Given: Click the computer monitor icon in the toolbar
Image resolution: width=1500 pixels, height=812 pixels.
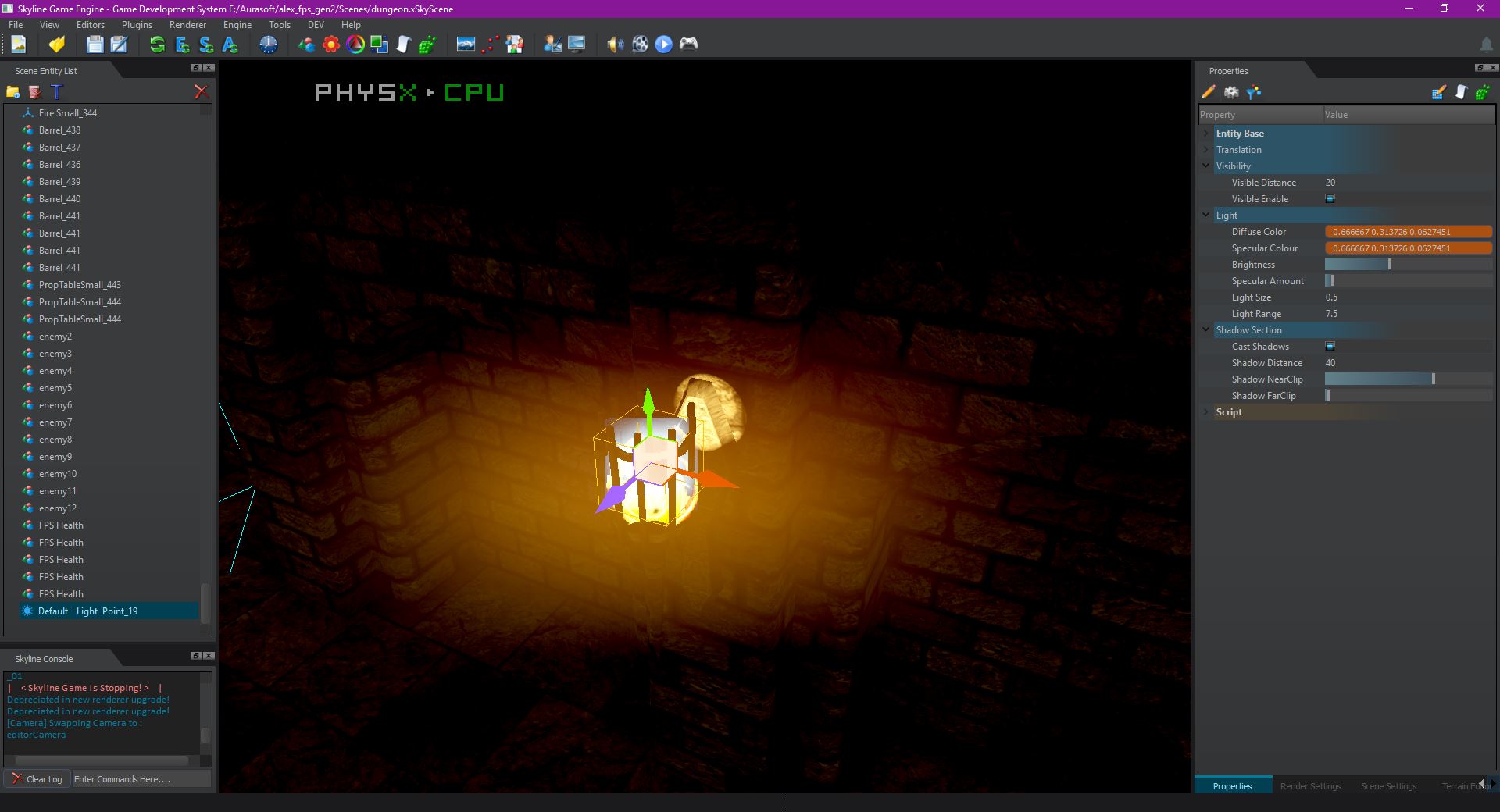Looking at the screenshot, I should coord(577,45).
